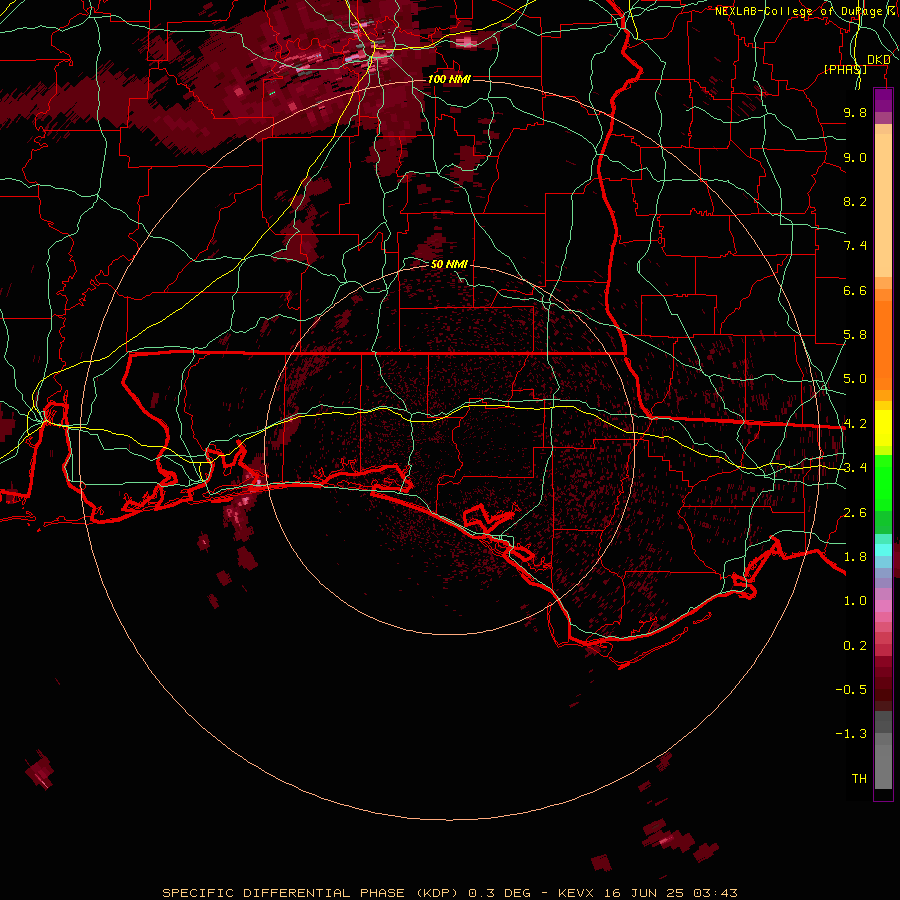900x900 pixels.
Task: Select the 8.2 scale value
Action: (855, 201)
